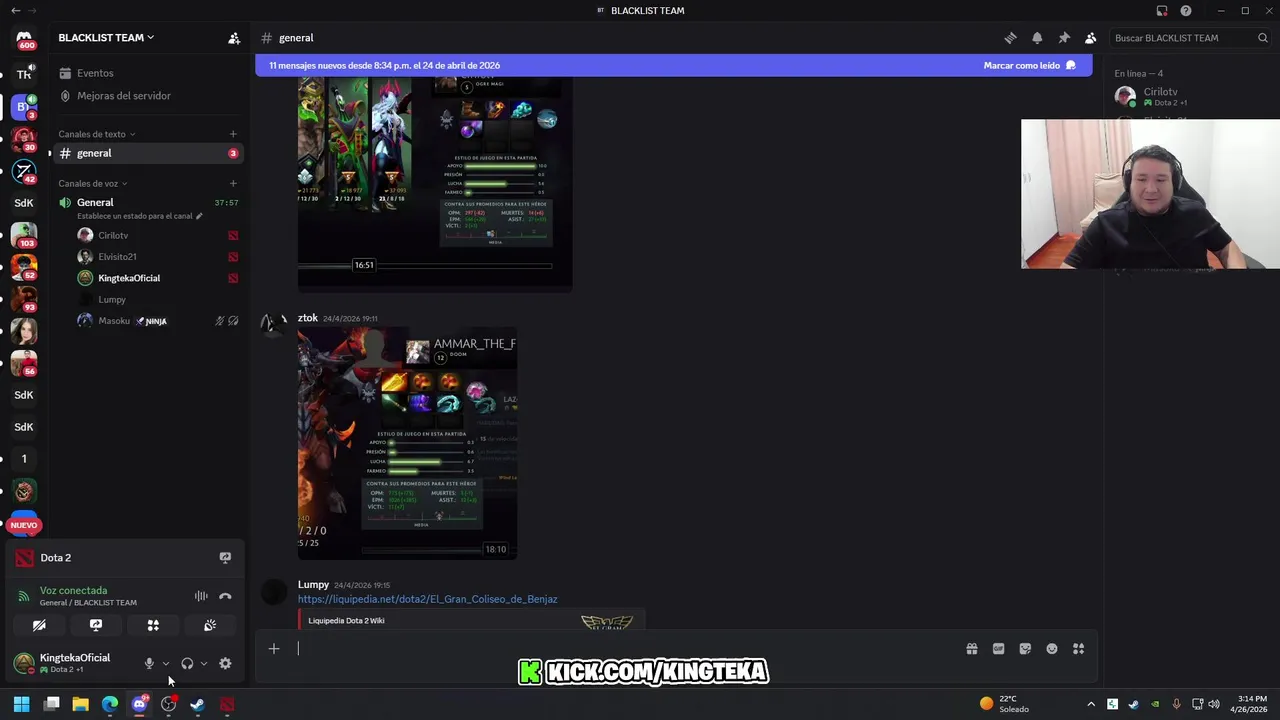Viewport: 1280px width, 720px height.
Task: Click ztok username in chat
Action: [x=307, y=318]
